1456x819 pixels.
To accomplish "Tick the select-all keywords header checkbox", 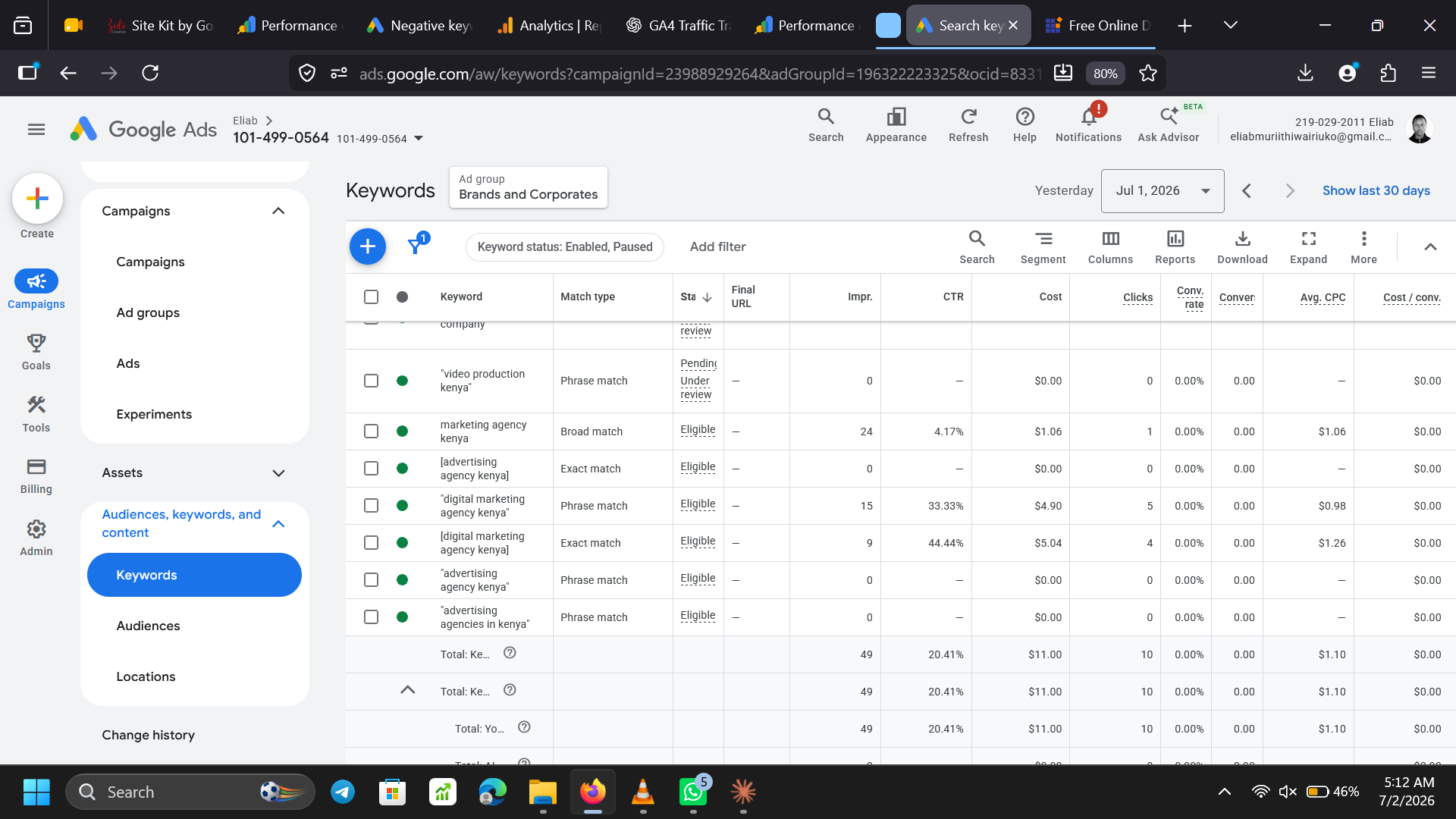I will coord(371,297).
